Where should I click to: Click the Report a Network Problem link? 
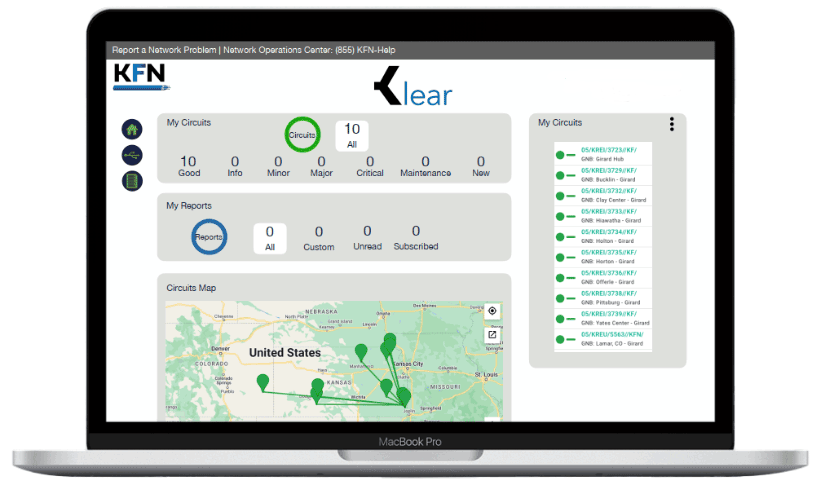163,50
